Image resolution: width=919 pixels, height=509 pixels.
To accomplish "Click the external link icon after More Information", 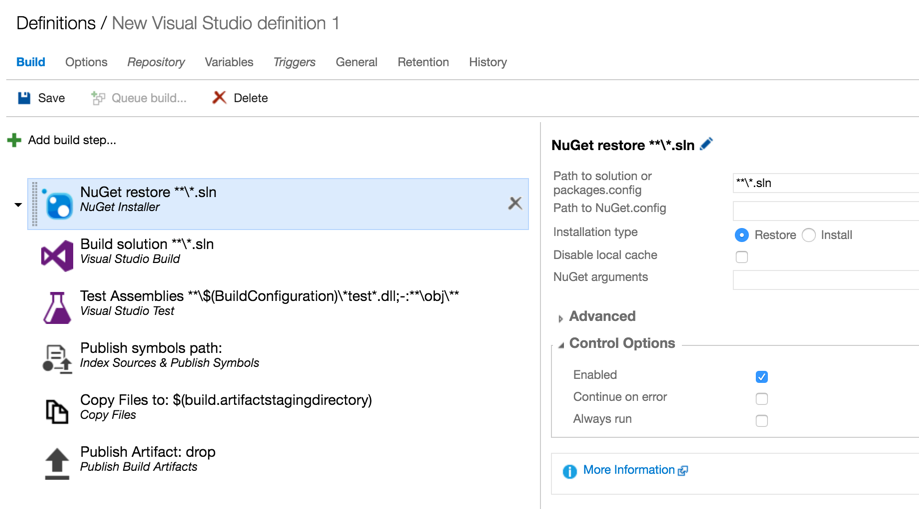I will (x=683, y=471).
